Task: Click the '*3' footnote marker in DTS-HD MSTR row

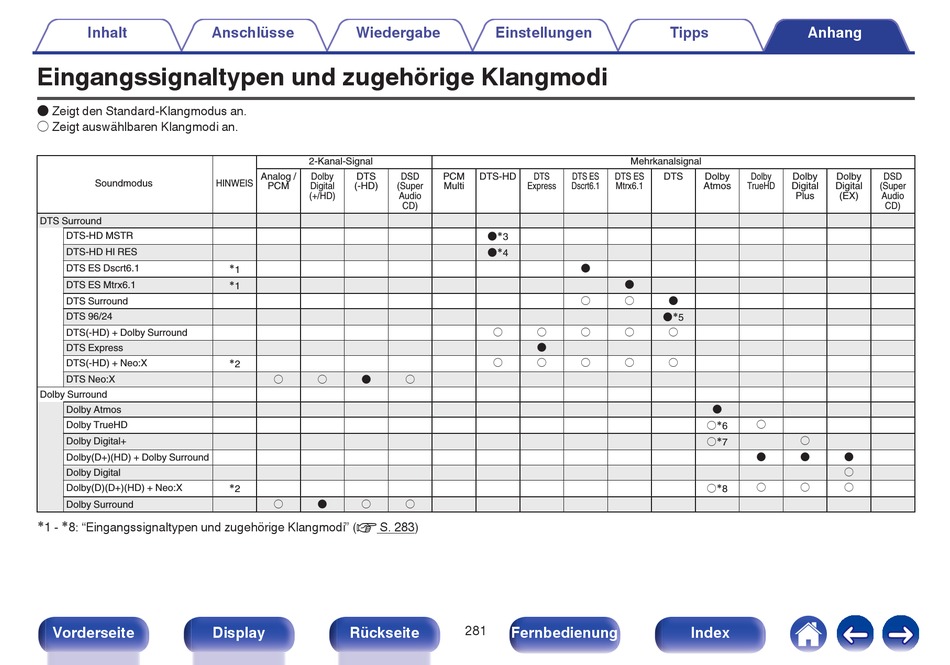Action: (x=503, y=236)
